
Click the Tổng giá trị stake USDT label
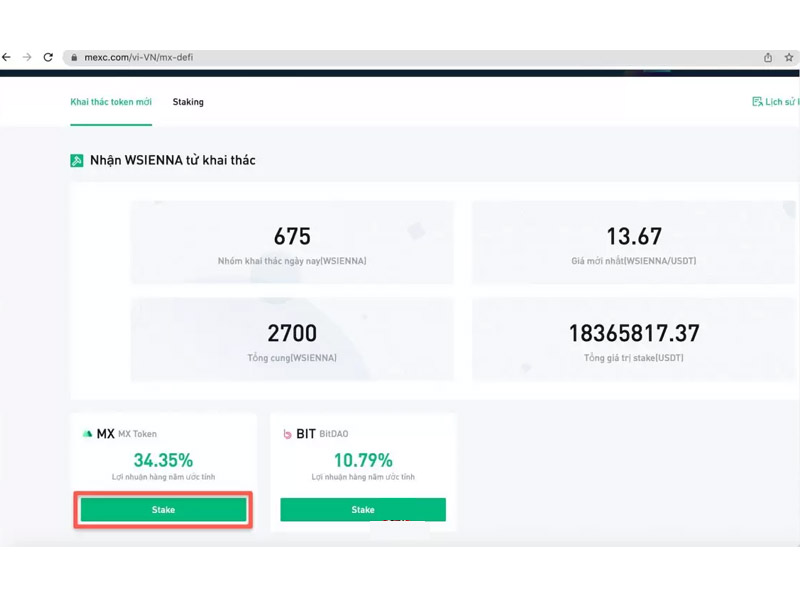pyautogui.click(x=634, y=358)
